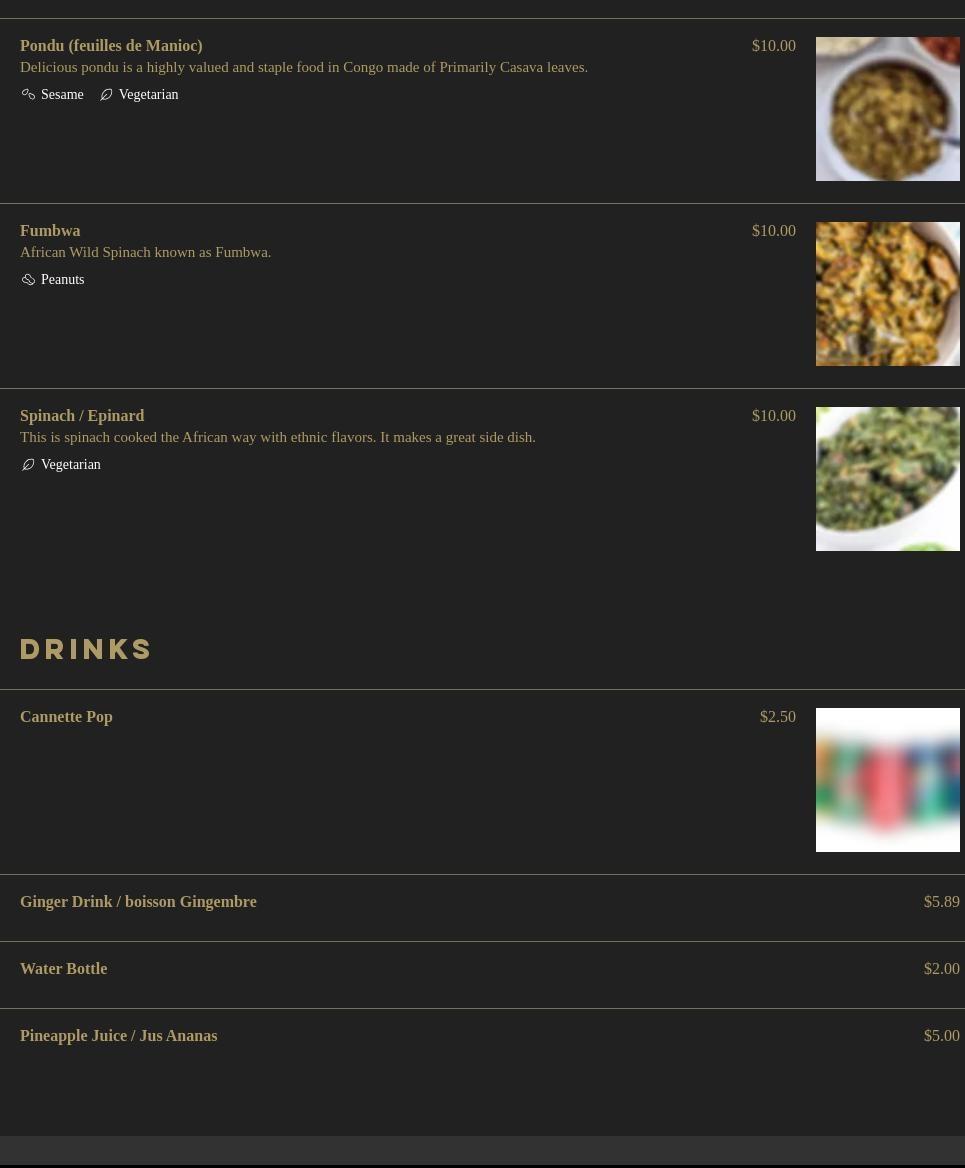Open the Cannette Pop cans photo
Screen dimensions: 965x1168
point(888,780)
